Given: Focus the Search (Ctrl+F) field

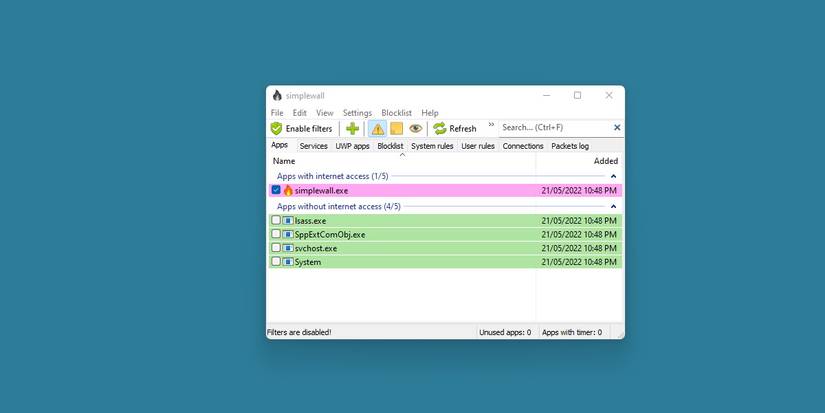Looking at the screenshot, I should [555, 127].
